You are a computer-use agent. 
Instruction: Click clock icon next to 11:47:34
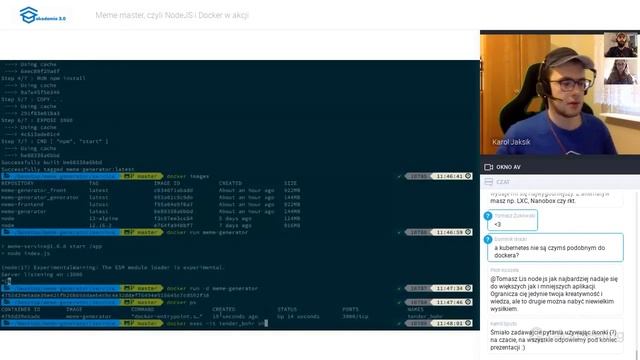pyautogui.click(x=468, y=288)
